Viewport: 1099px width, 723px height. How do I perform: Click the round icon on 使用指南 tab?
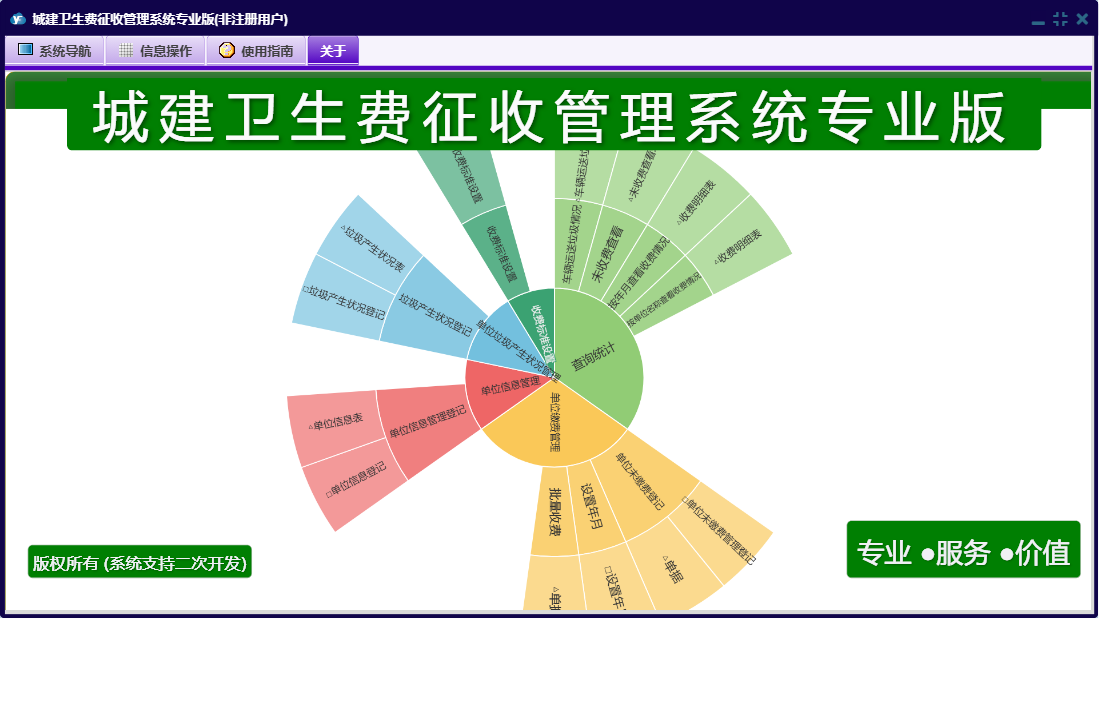226,50
